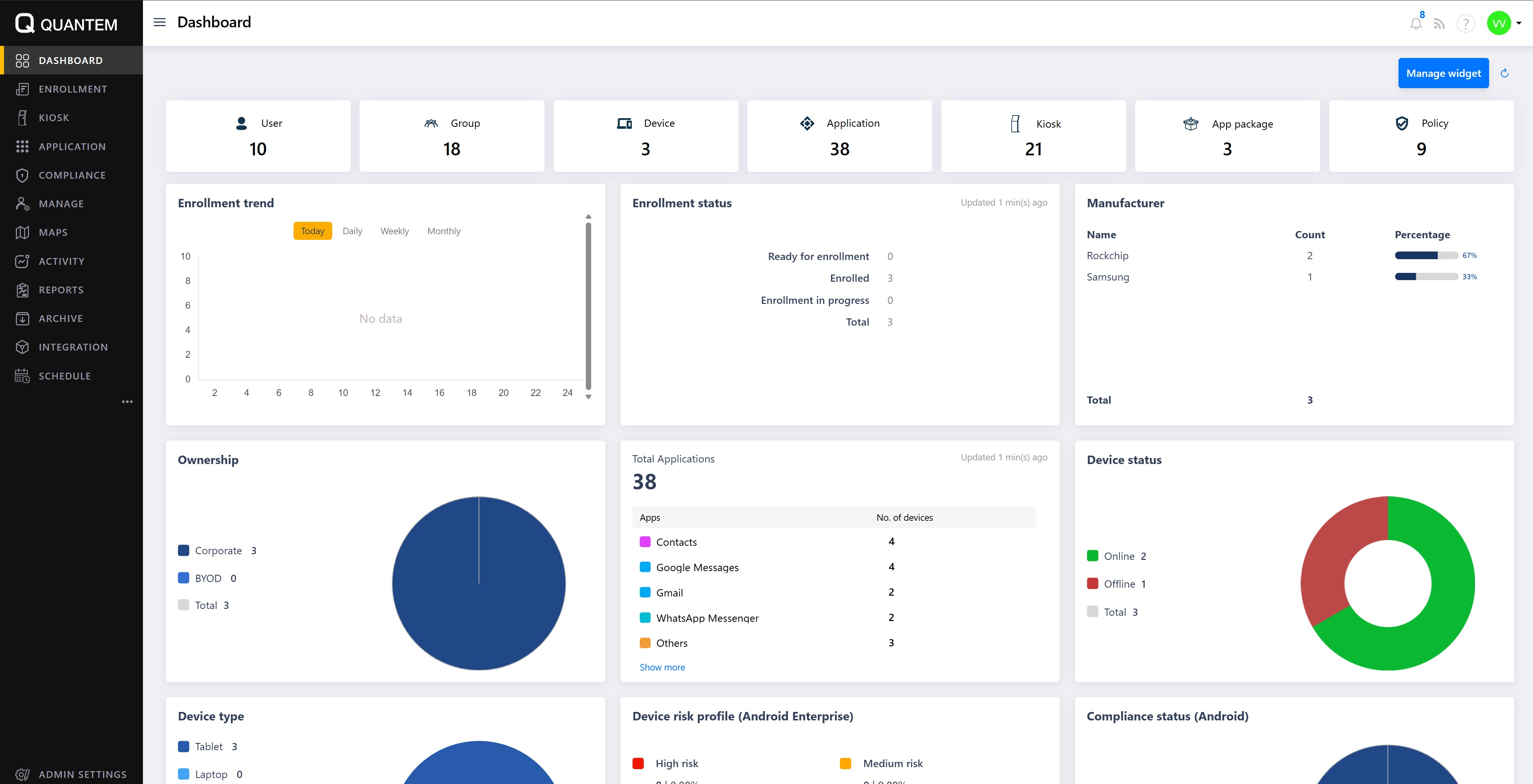Switch Enrollment trend to Weekly tab

395,231
